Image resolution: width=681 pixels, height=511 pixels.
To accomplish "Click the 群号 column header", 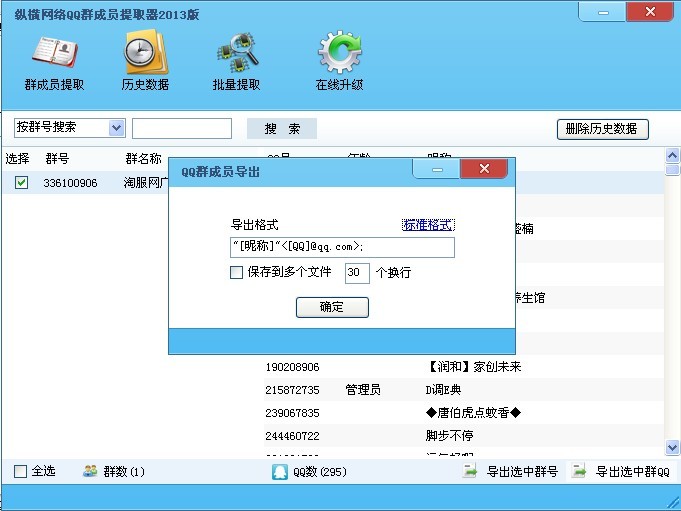I will click(x=57, y=158).
